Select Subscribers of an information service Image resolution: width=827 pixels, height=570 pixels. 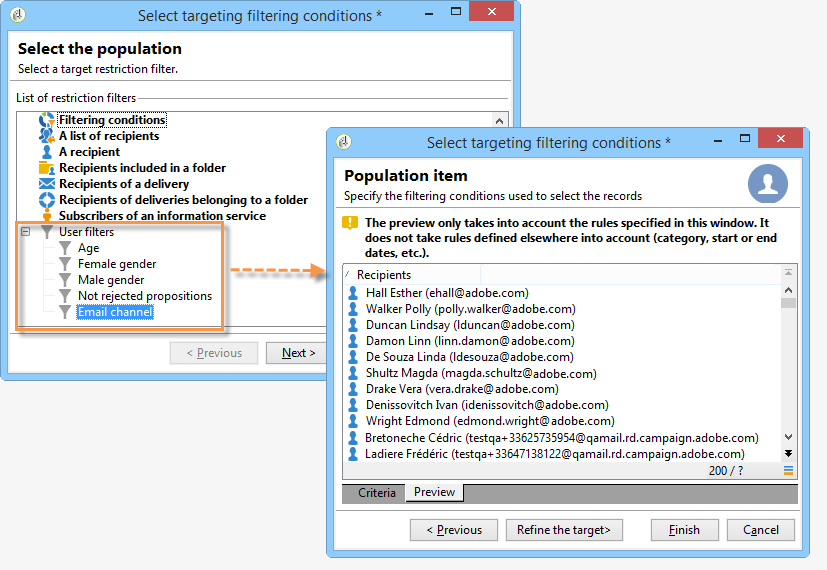162,216
